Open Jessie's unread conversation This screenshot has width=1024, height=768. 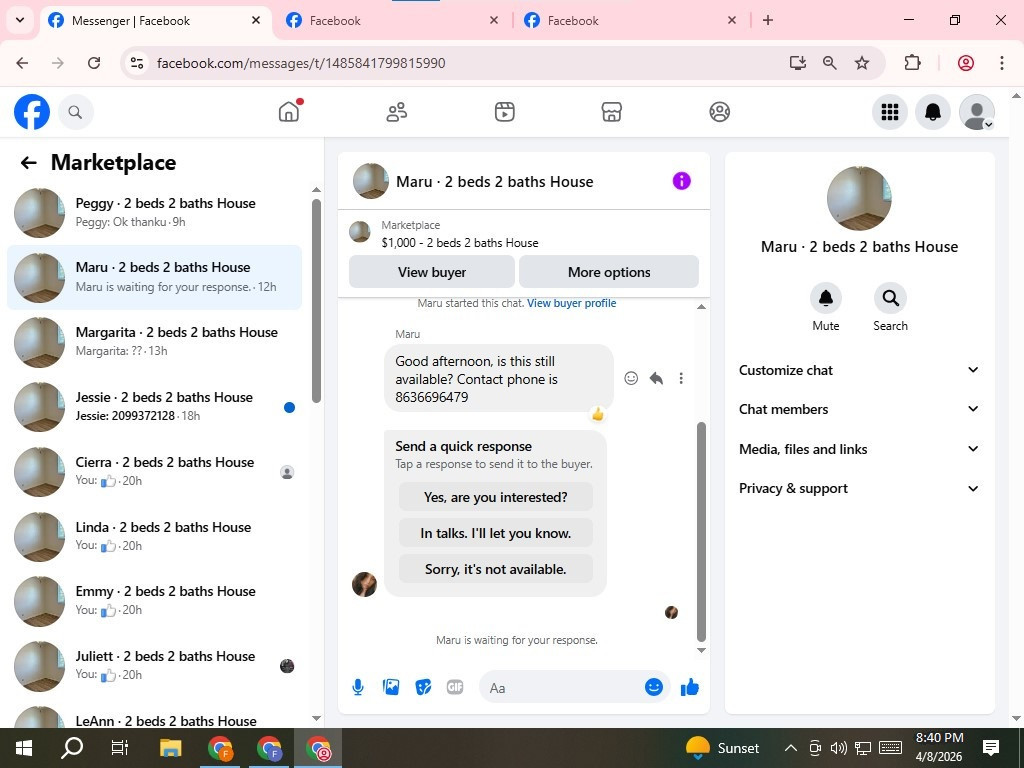[x=155, y=407]
